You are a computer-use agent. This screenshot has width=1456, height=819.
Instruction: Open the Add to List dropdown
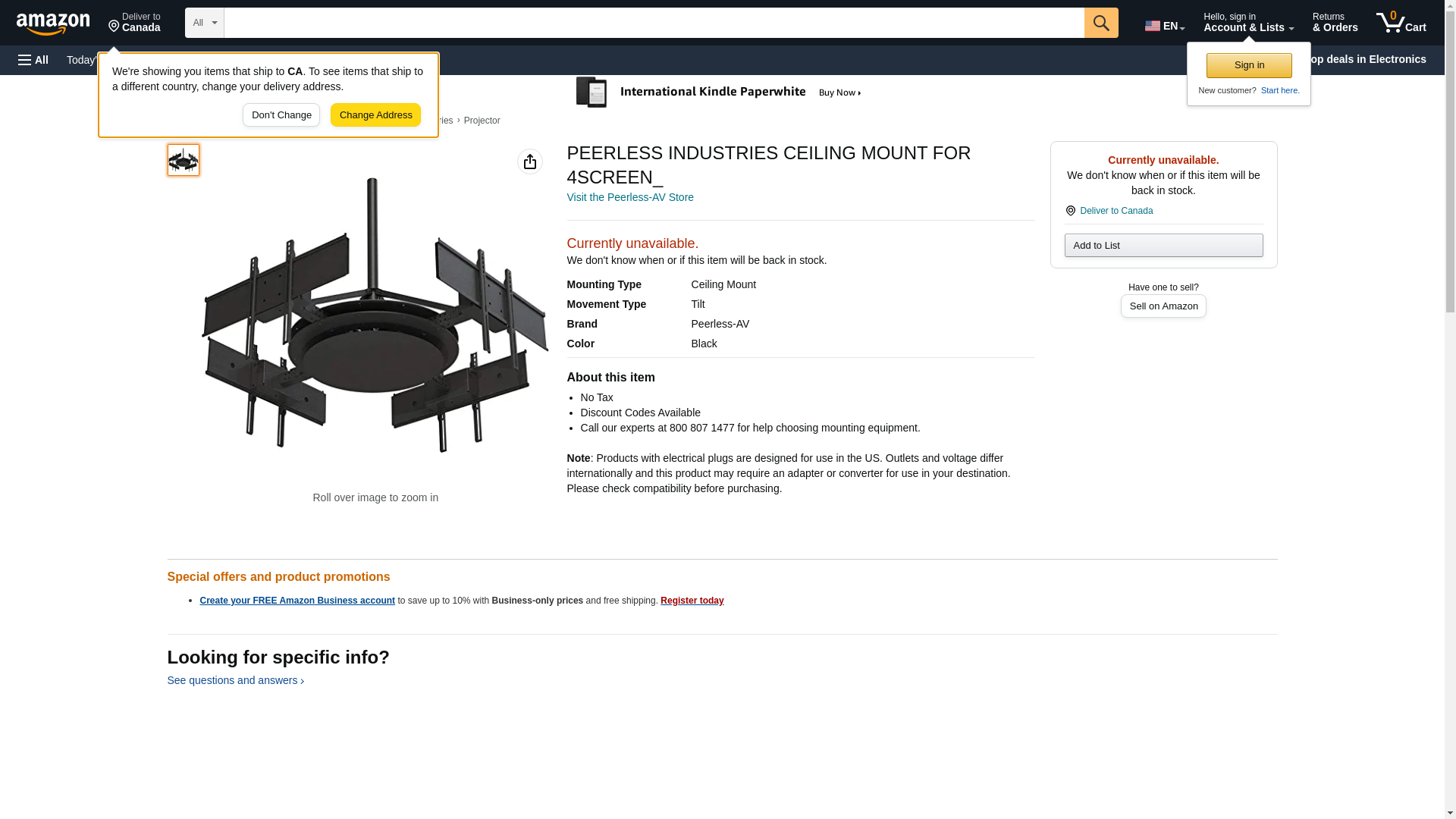(1163, 246)
